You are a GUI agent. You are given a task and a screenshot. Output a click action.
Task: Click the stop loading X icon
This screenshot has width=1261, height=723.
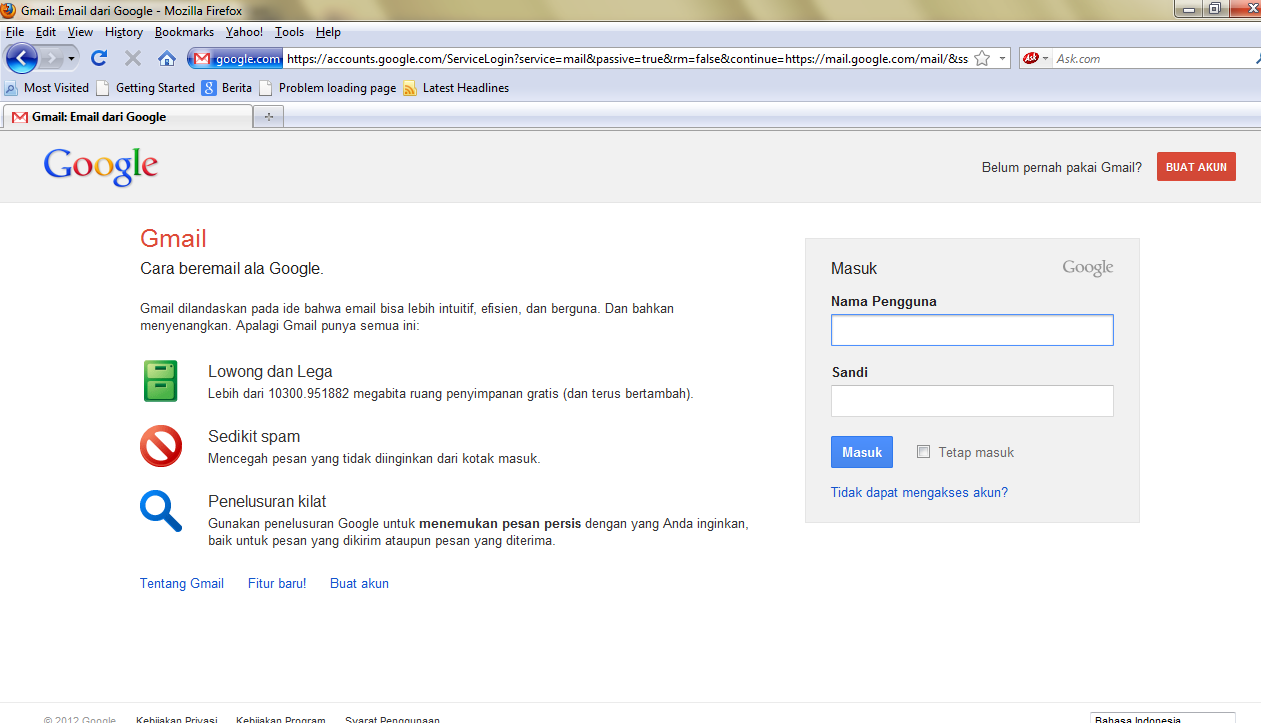132,58
